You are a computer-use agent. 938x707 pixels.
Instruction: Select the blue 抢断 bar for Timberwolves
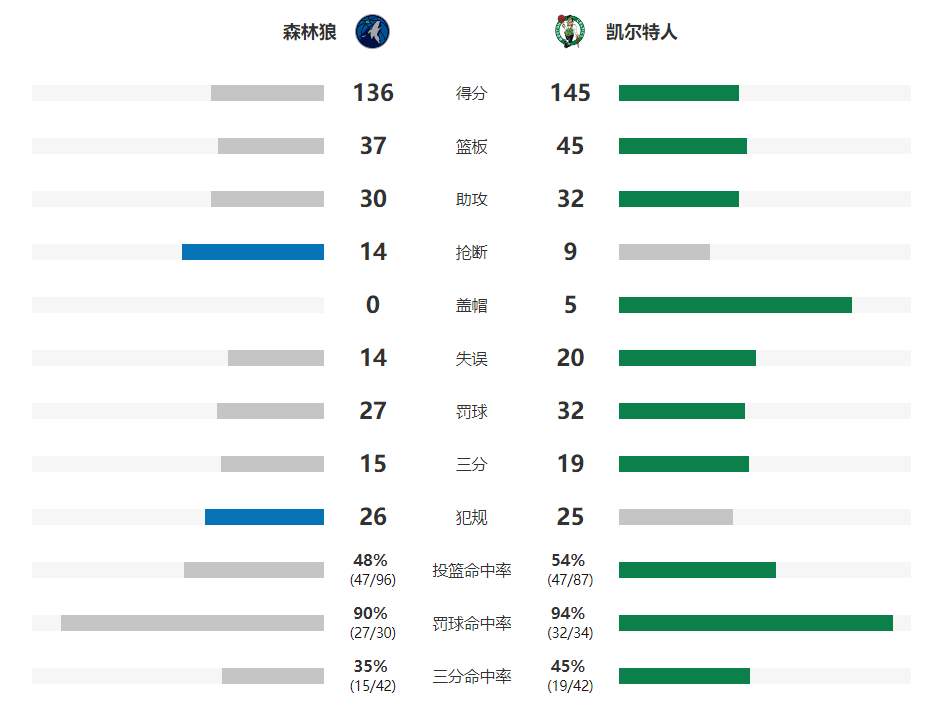[253, 252]
